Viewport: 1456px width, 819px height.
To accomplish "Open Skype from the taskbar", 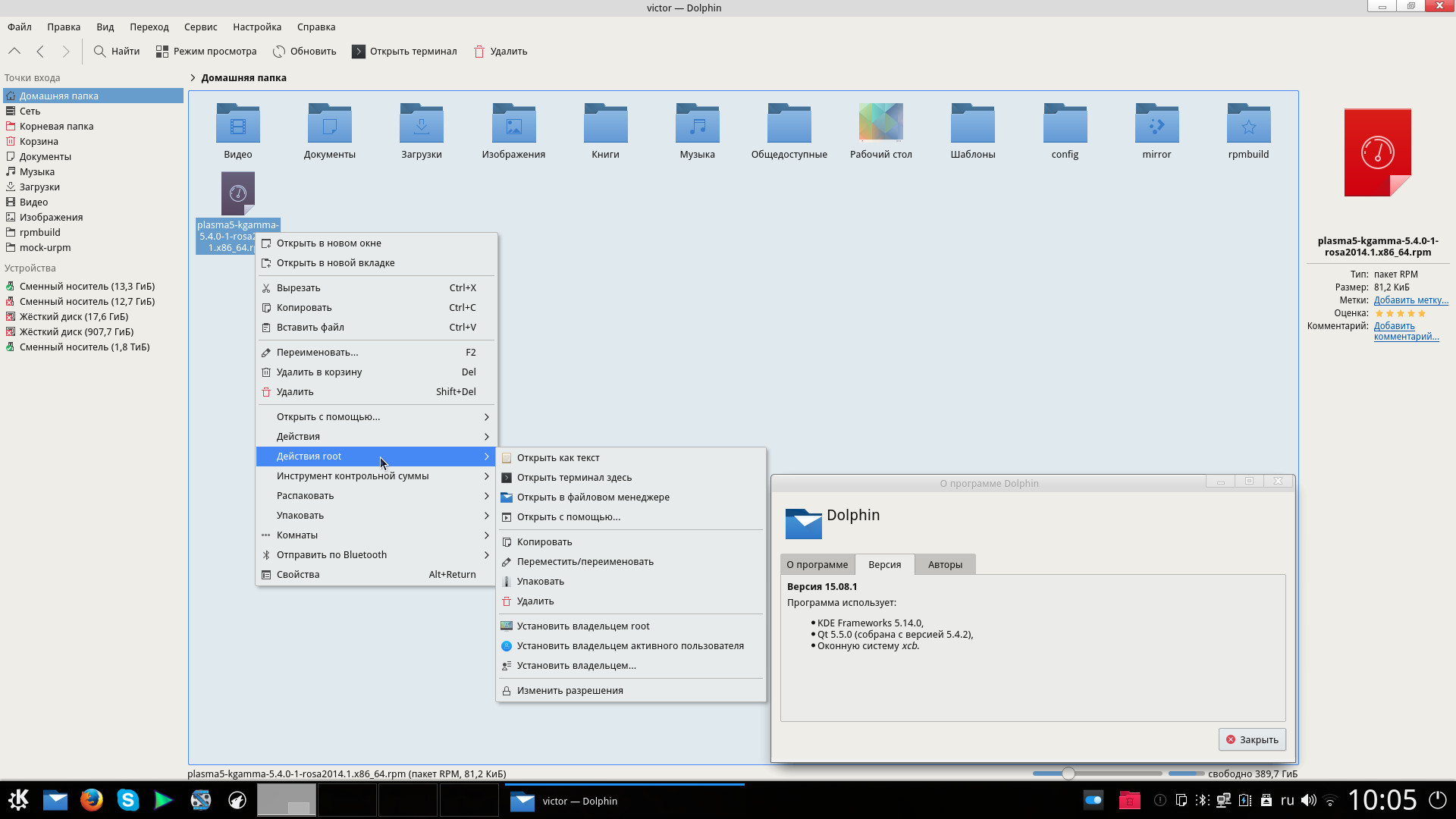I will click(127, 800).
